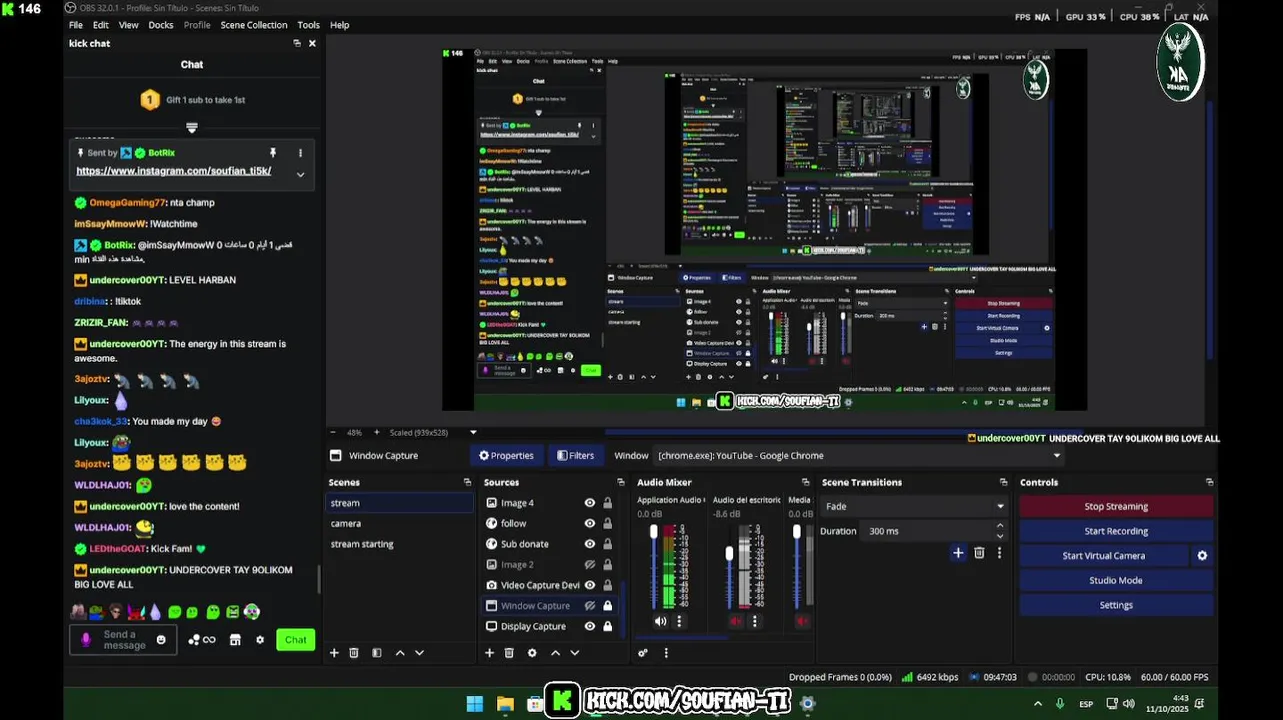Add a new scene with plus icon
1283x720 pixels.
pyautogui.click(x=334, y=653)
